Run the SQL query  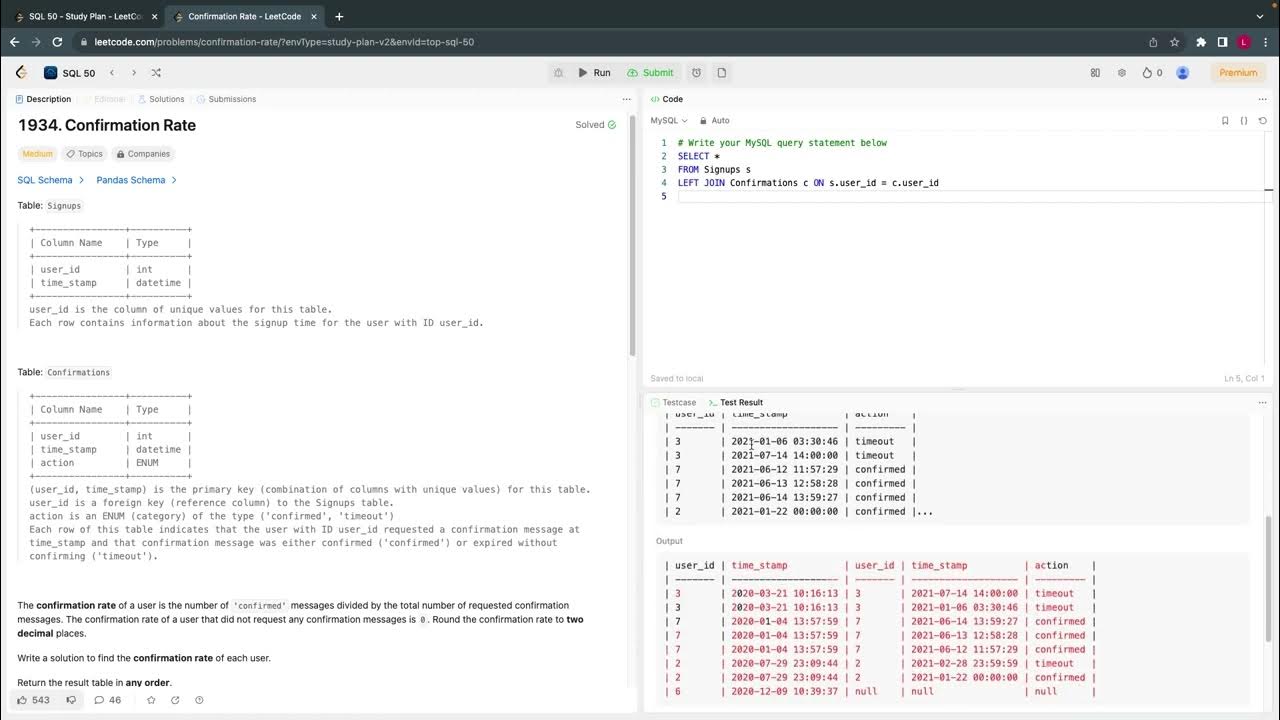594,73
